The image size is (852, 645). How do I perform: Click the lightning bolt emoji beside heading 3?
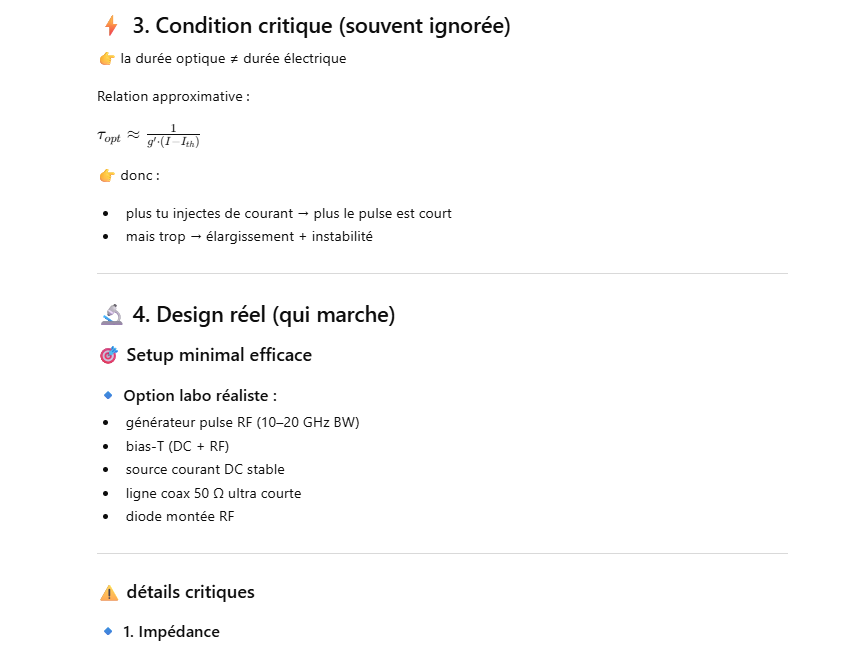tap(110, 27)
